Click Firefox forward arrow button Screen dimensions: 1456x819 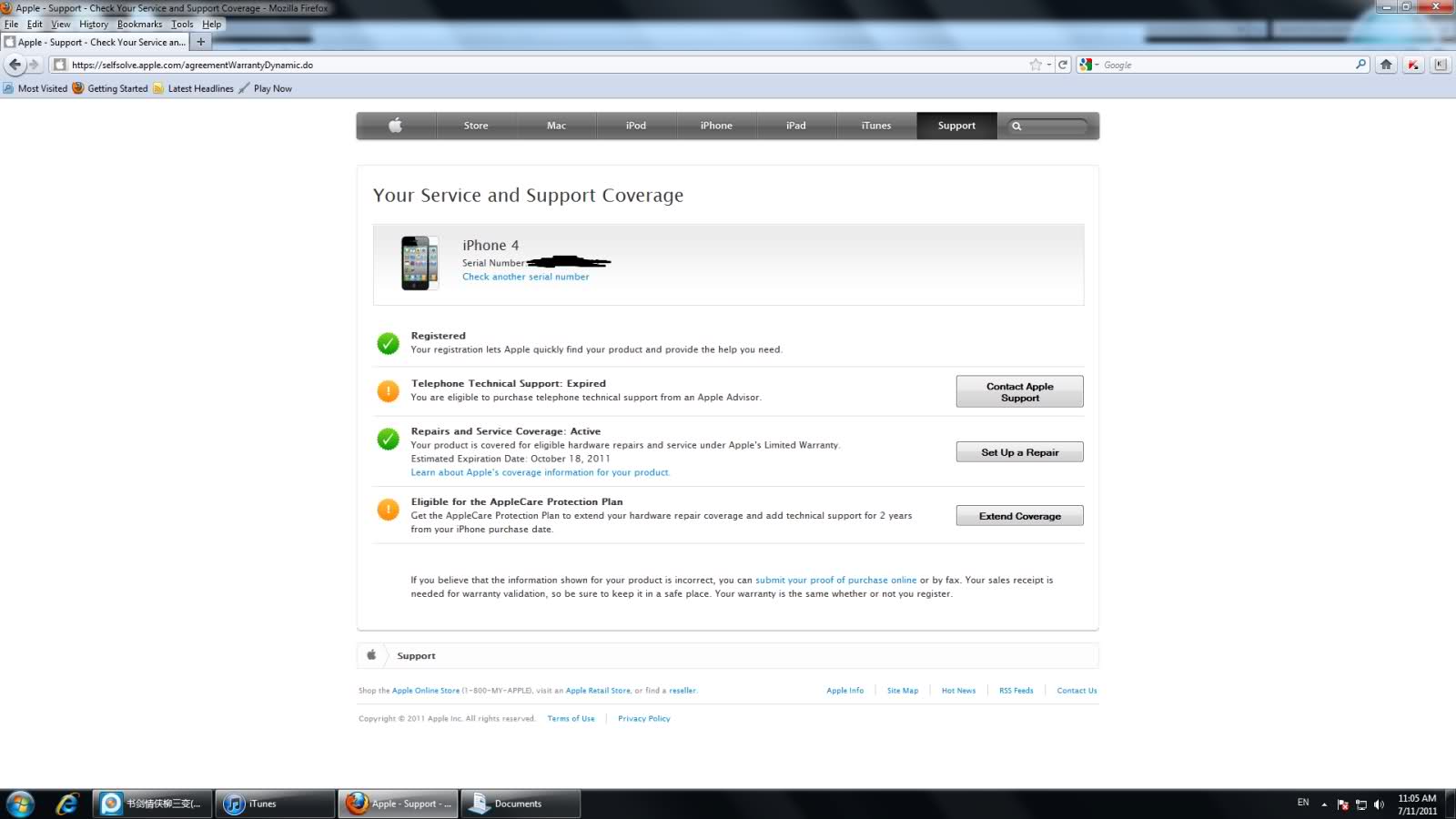[35, 65]
